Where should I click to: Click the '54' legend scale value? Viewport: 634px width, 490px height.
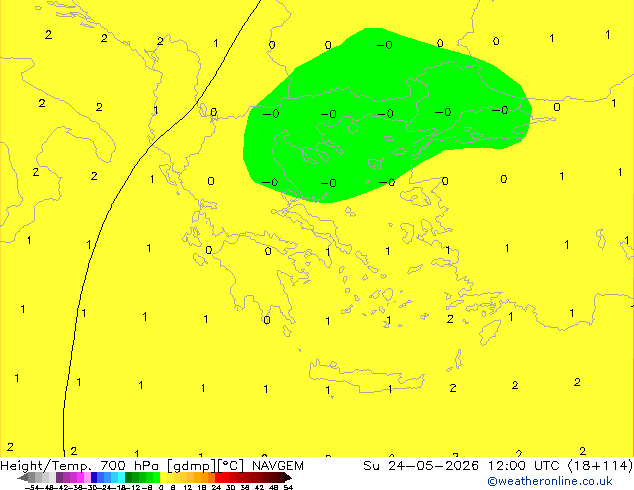coord(288,487)
